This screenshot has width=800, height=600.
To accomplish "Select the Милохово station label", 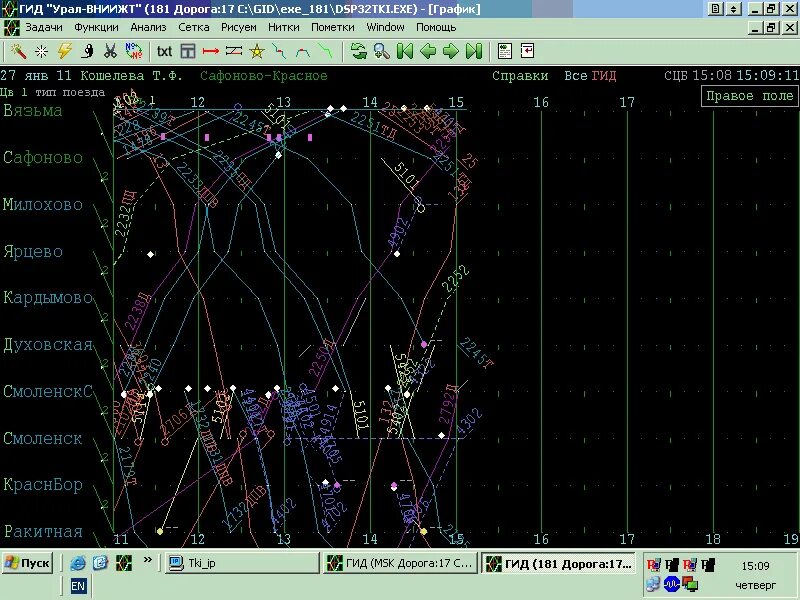I will coord(43,204).
